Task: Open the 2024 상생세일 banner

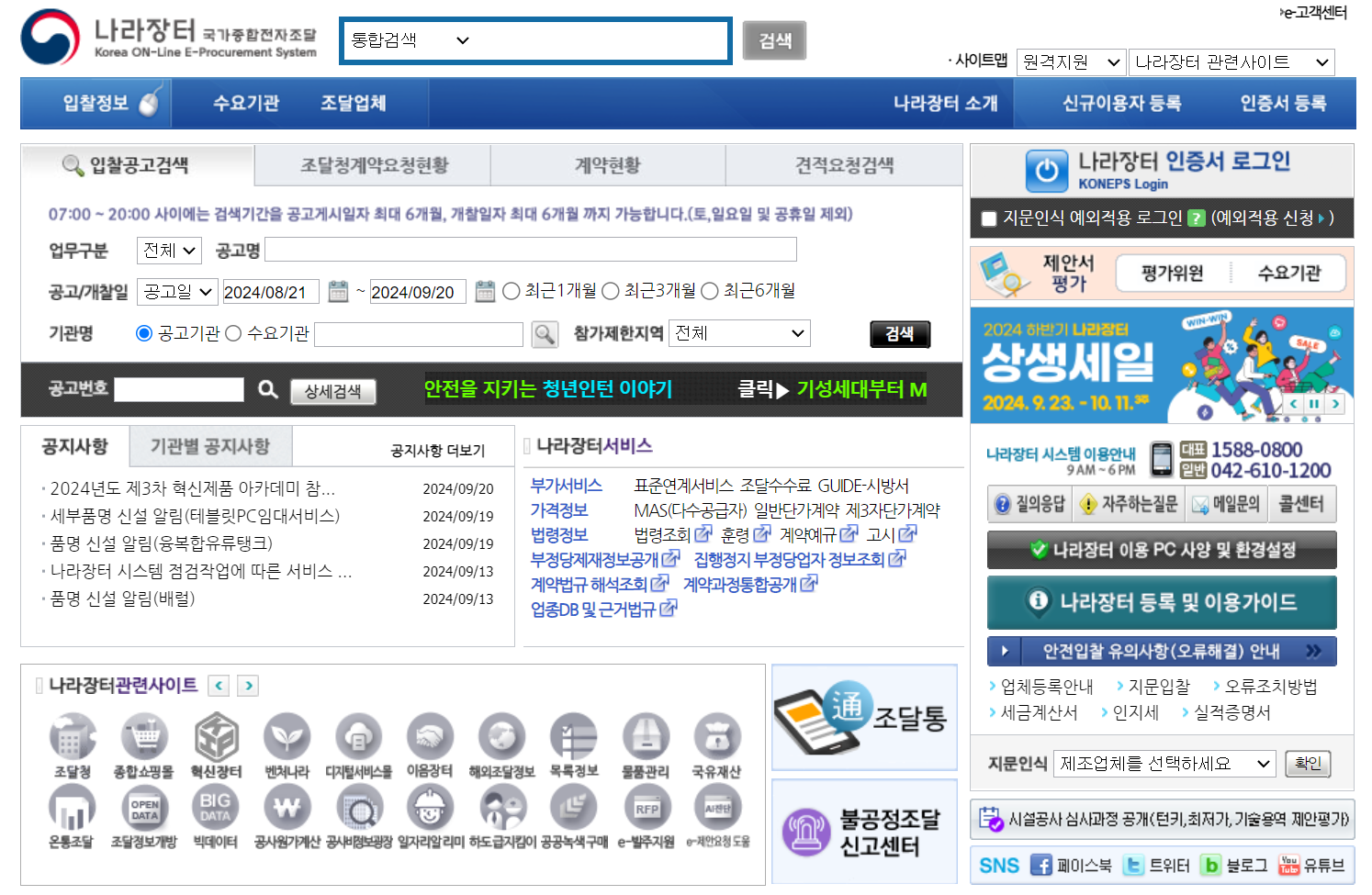Action: (1162, 365)
